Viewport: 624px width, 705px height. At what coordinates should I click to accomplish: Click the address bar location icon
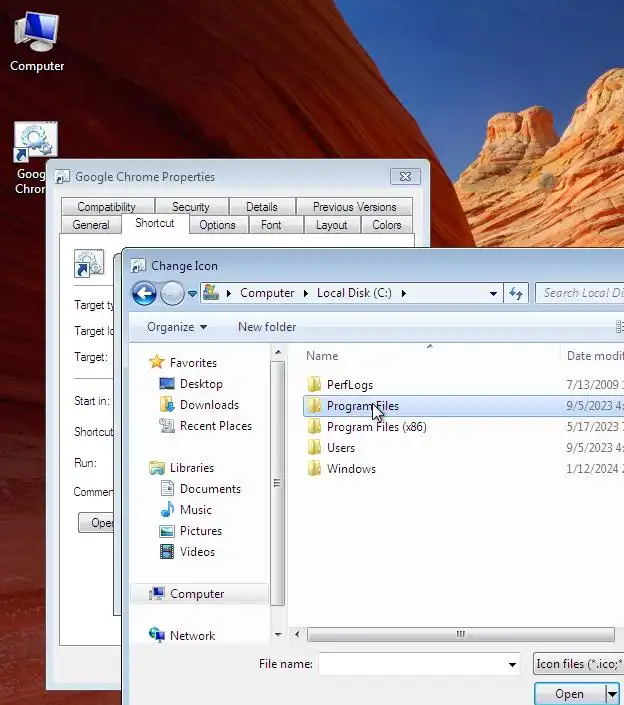tap(211, 293)
